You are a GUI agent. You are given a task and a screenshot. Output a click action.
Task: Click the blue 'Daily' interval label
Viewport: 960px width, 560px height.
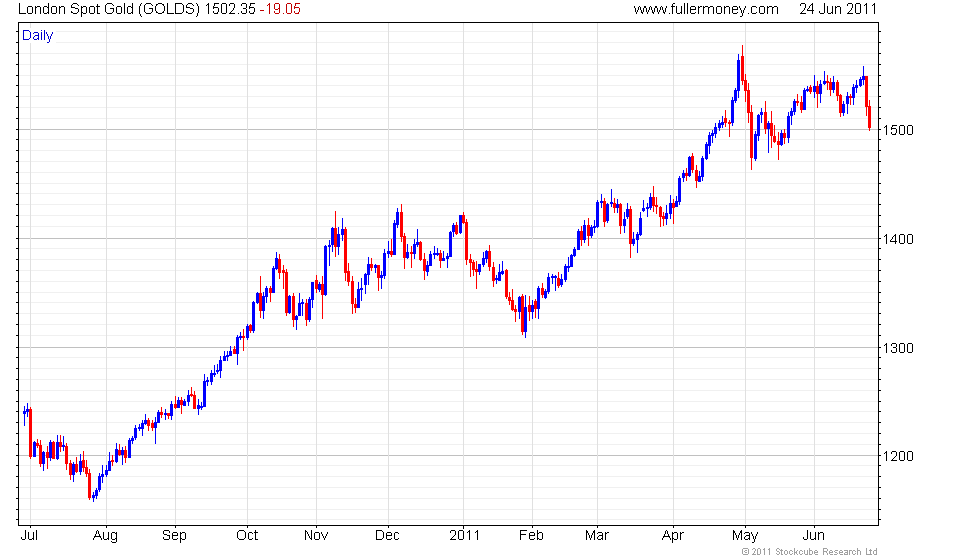[x=37, y=35]
